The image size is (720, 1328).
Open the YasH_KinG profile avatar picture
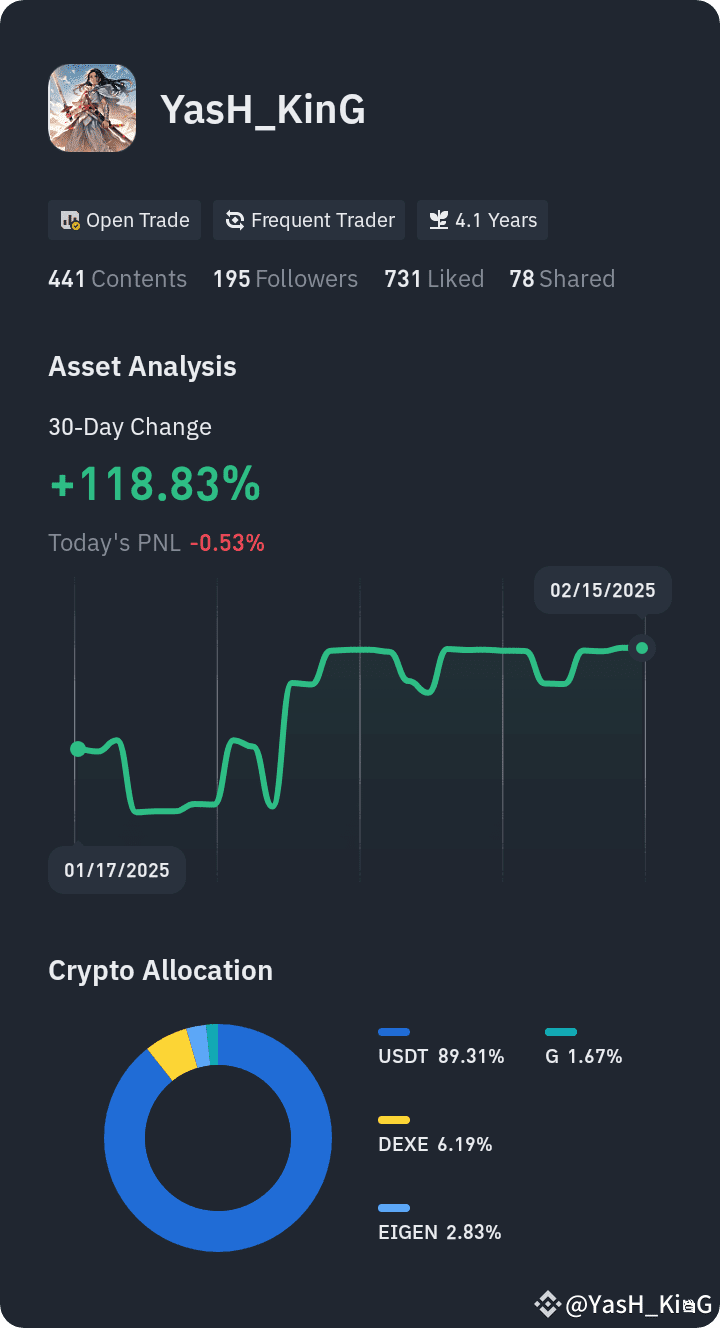point(92,108)
